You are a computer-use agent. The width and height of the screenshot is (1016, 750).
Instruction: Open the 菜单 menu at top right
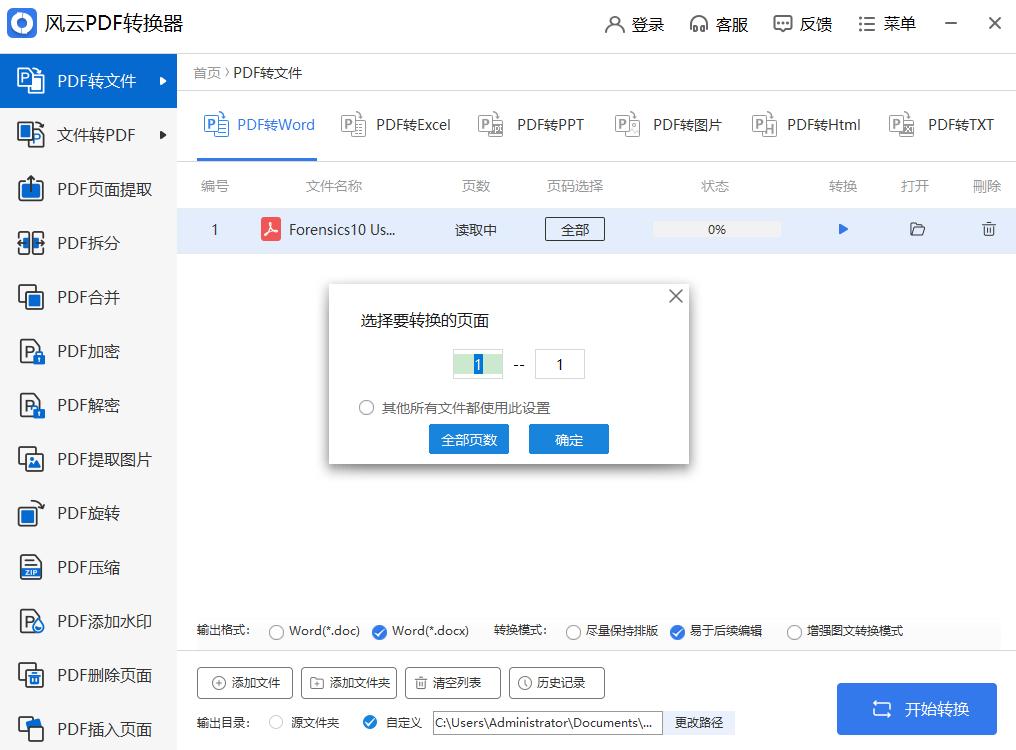(886, 23)
